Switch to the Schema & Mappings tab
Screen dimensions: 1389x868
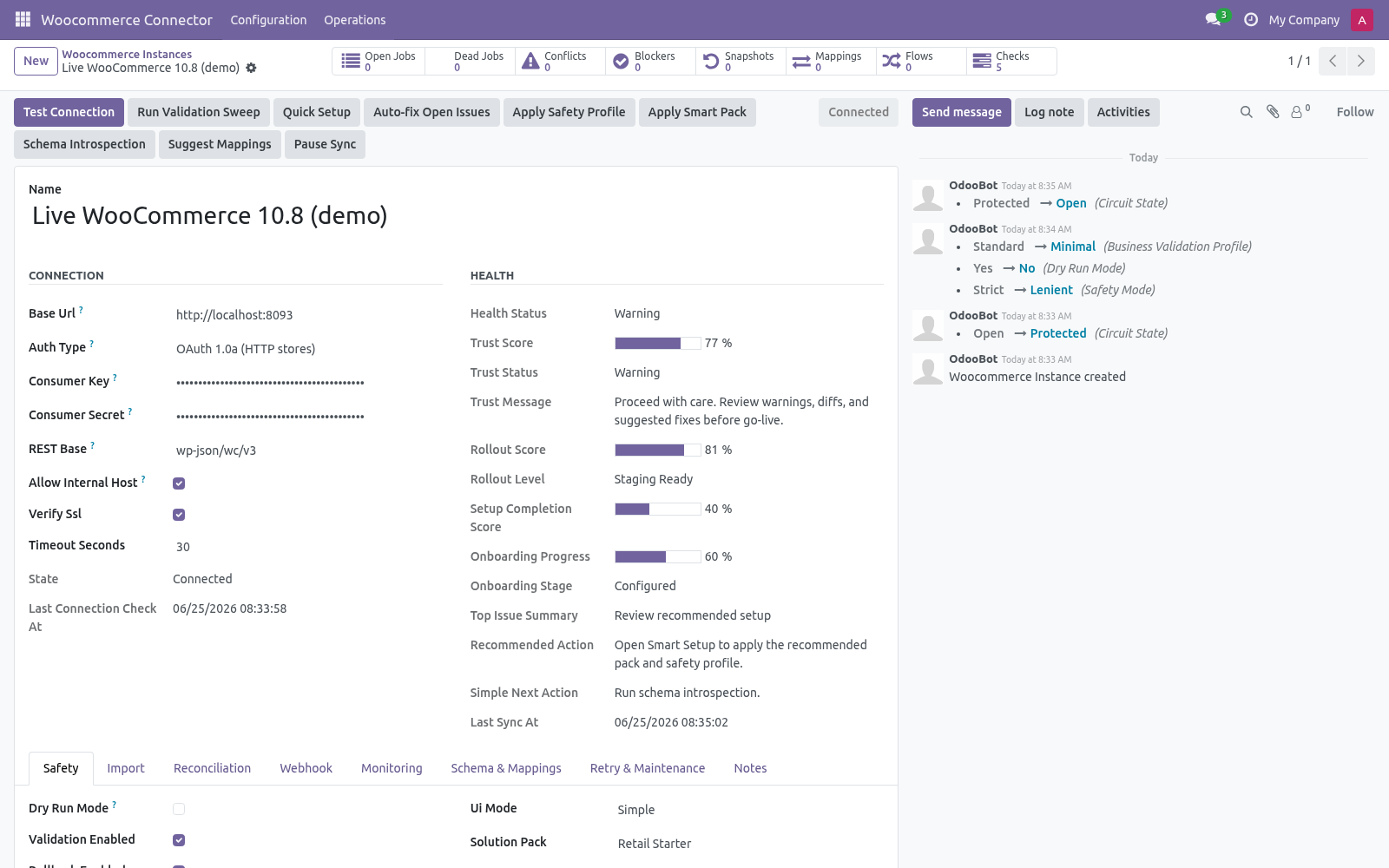506,768
